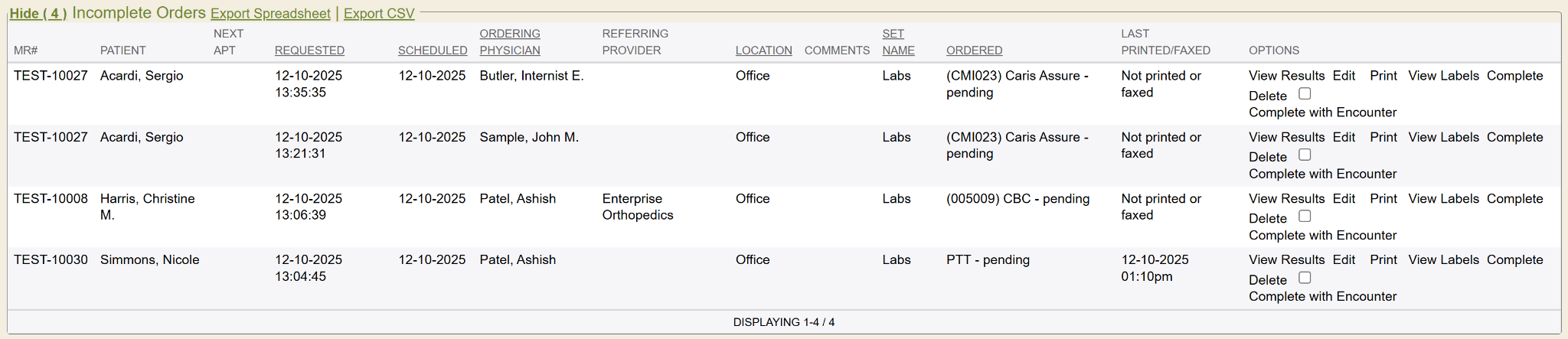Screen dimensions: 1568x339
Task: Toggle the checkbox for Nicole Simmons PTT order
Action: tap(1305, 277)
